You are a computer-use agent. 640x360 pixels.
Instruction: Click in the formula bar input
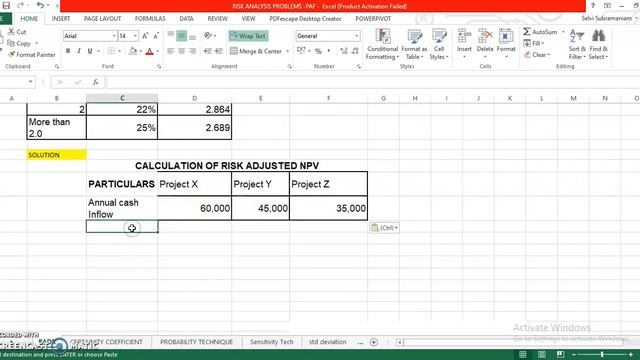372,82
